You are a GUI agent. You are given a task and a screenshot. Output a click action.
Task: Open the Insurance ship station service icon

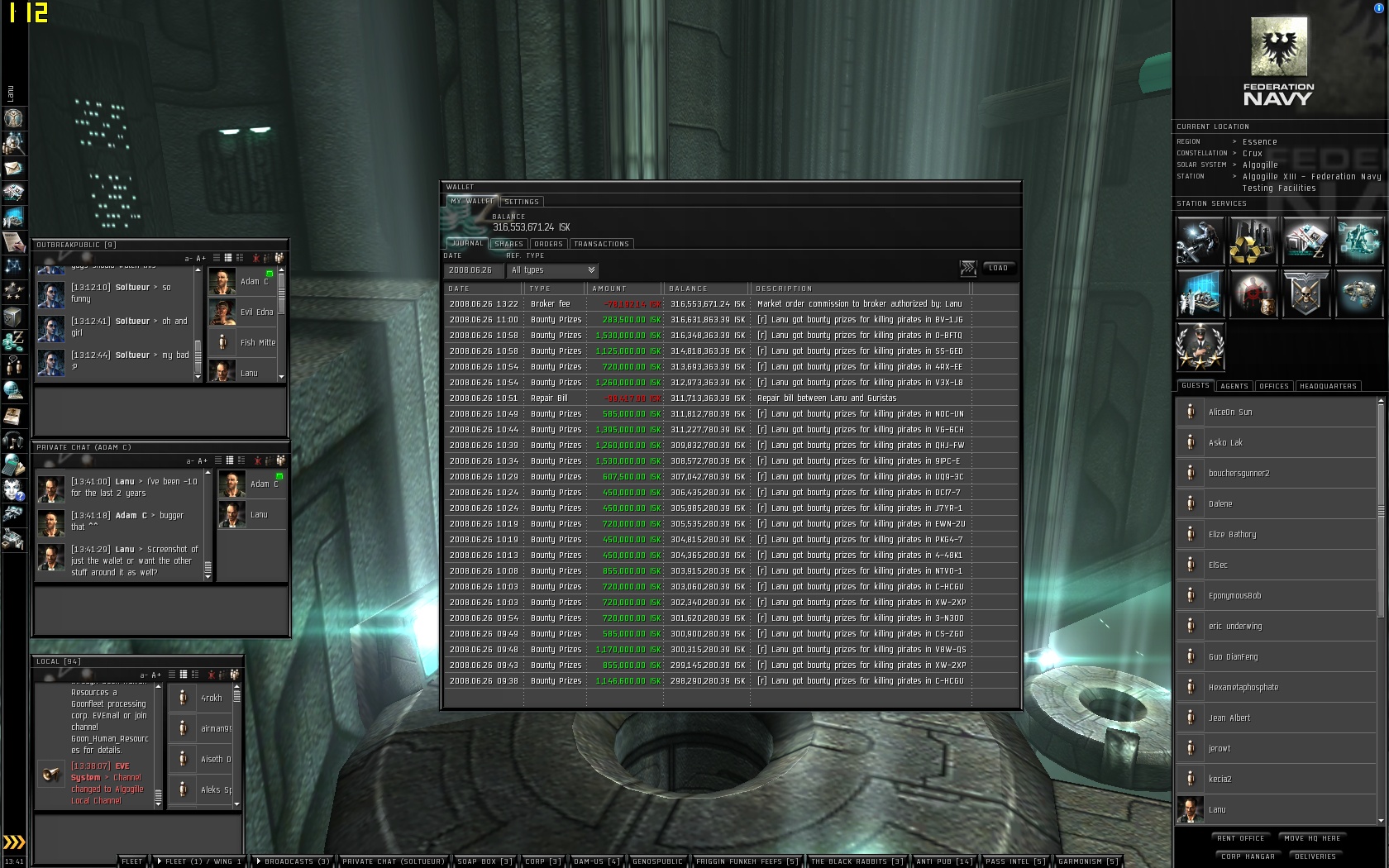(1359, 293)
